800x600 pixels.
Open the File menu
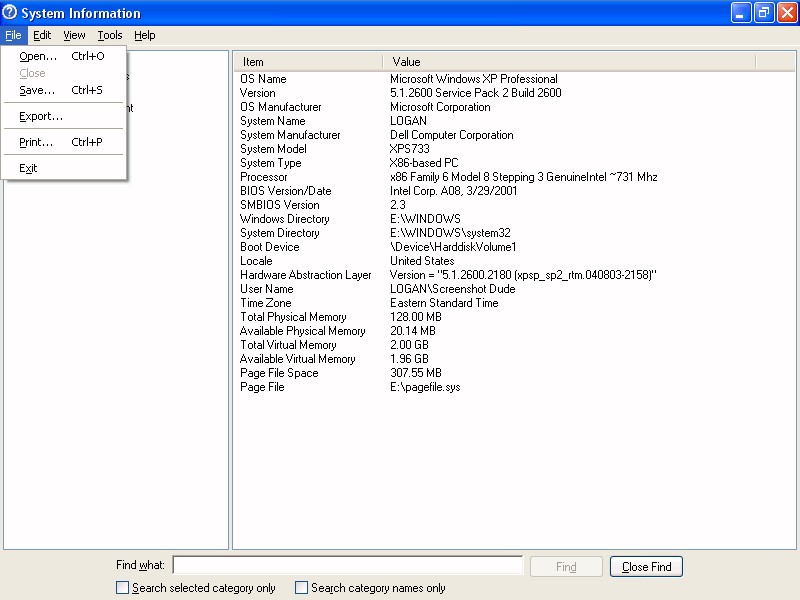(13, 35)
